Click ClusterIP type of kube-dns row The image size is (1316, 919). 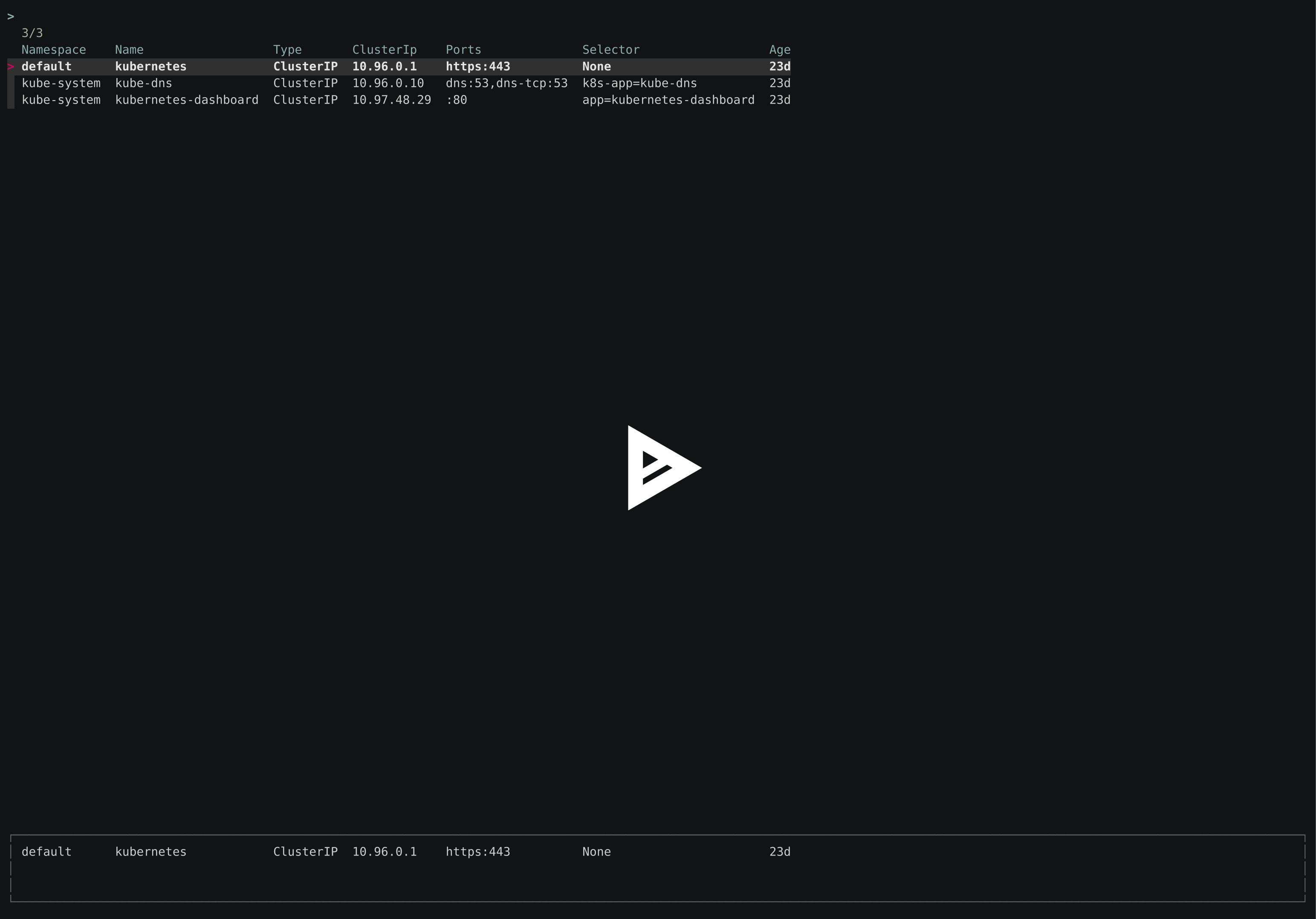coord(306,83)
